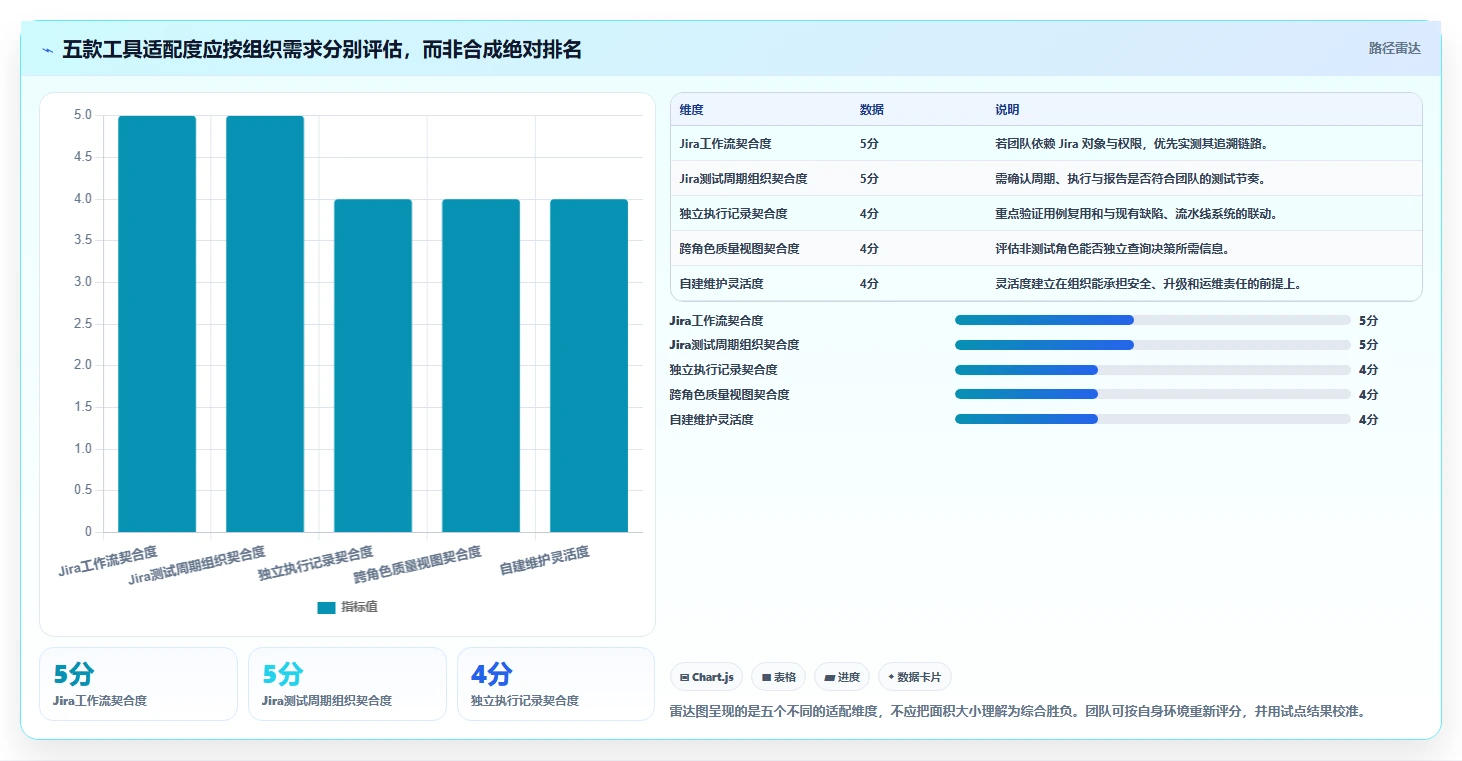Image resolution: width=1462 pixels, height=761 pixels.
Task: Click the 2.5 y-axis label
Action: (83, 324)
